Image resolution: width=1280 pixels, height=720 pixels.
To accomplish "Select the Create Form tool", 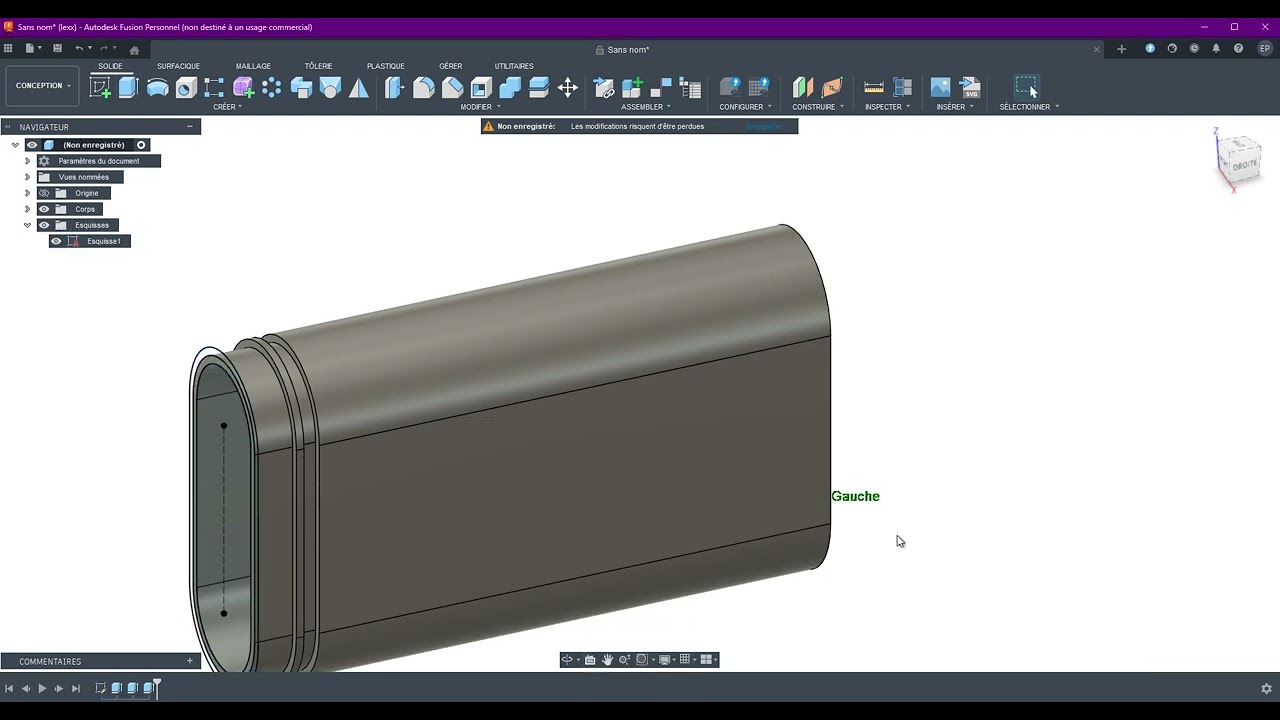I will [243, 88].
